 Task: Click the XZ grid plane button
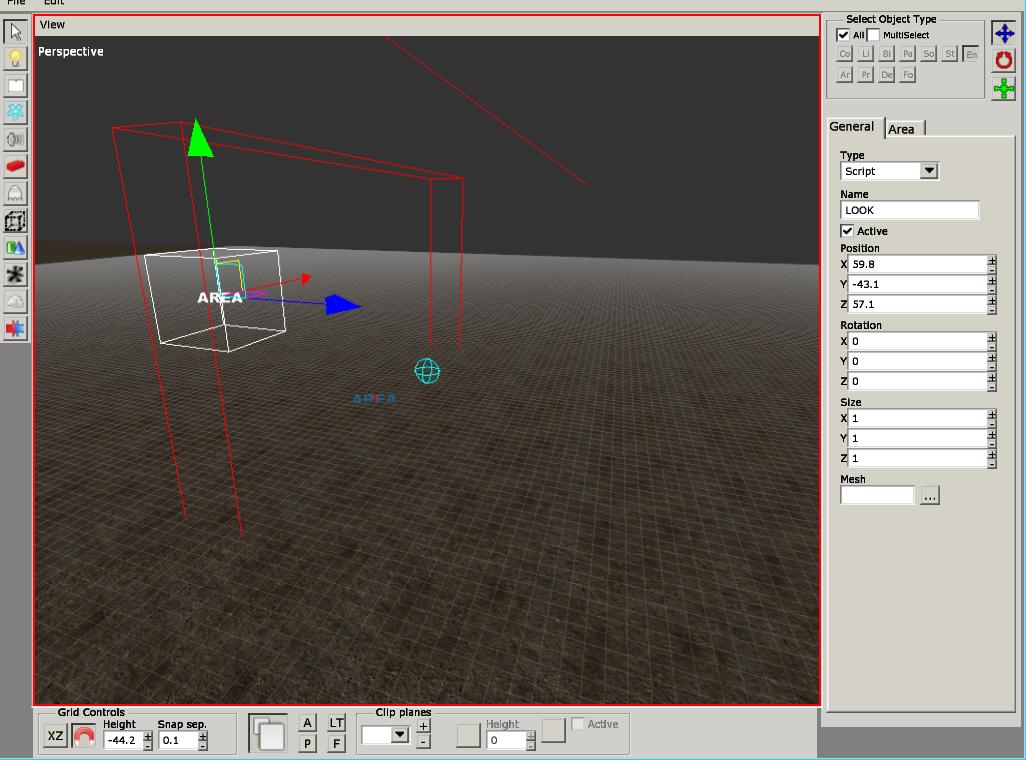tap(56, 737)
